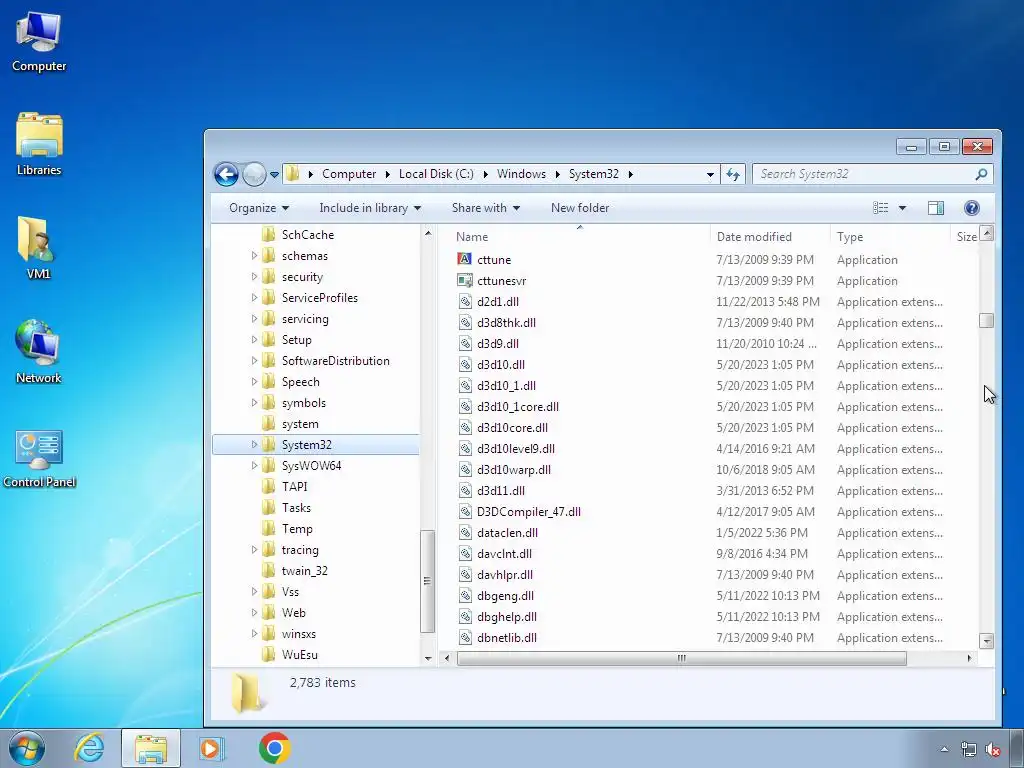Click file list scroll down arrow
This screenshot has width=1024, height=768.
[986, 641]
